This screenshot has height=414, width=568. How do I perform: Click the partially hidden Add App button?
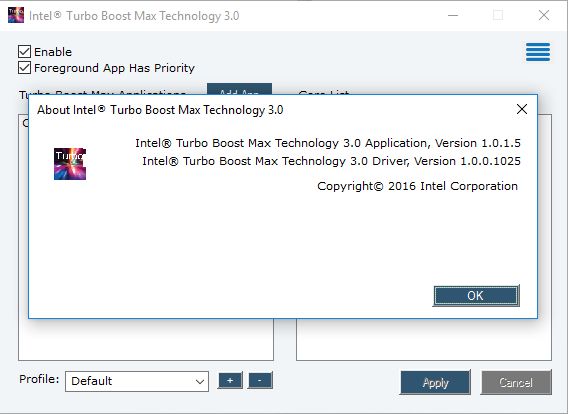(x=239, y=89)
